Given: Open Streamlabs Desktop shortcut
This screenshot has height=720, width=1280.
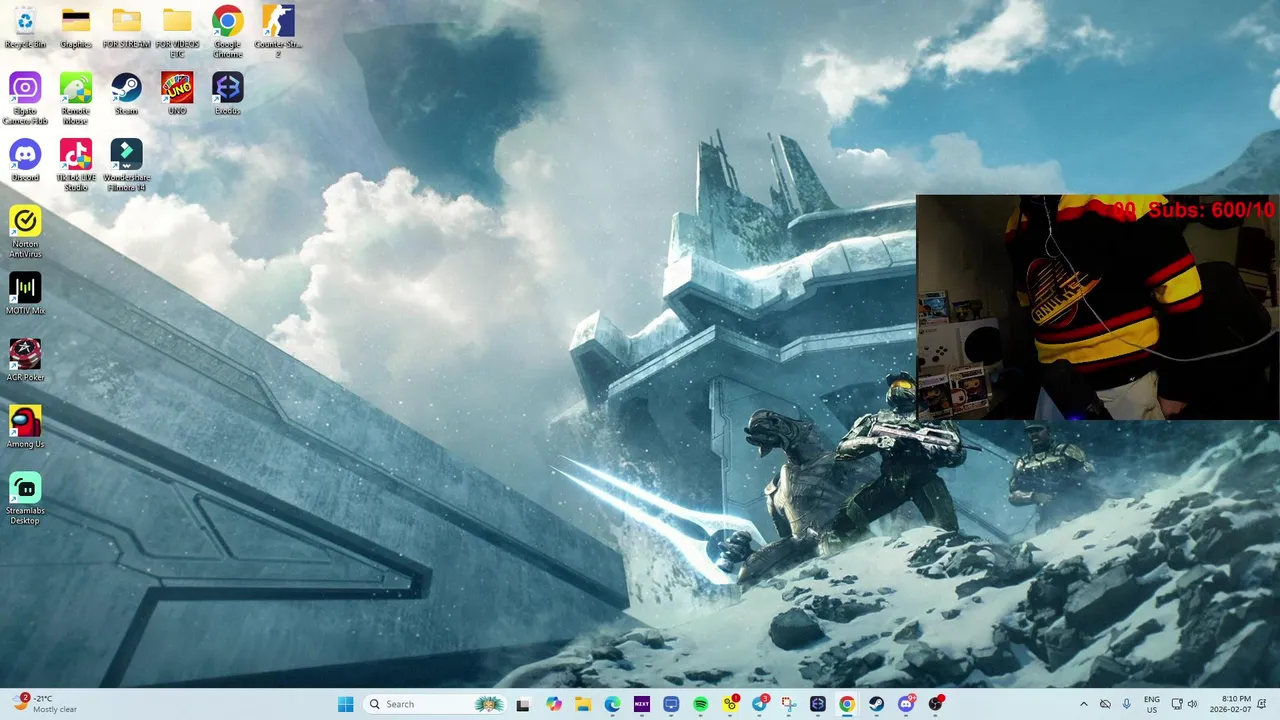Looking at the screenshot, I should point(25,498).
